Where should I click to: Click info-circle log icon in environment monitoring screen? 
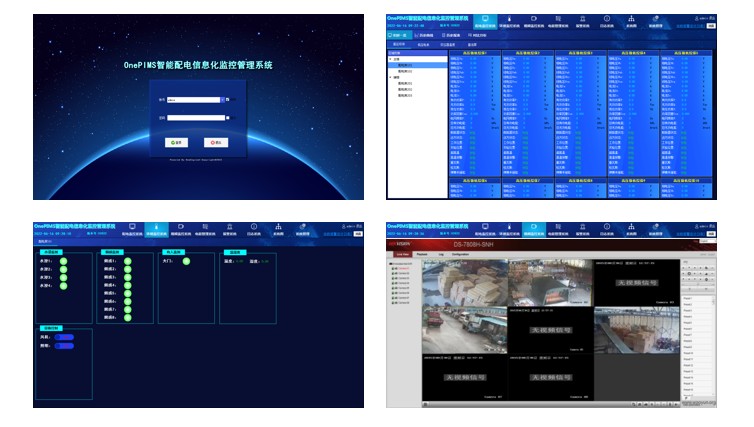coord(254,226)
